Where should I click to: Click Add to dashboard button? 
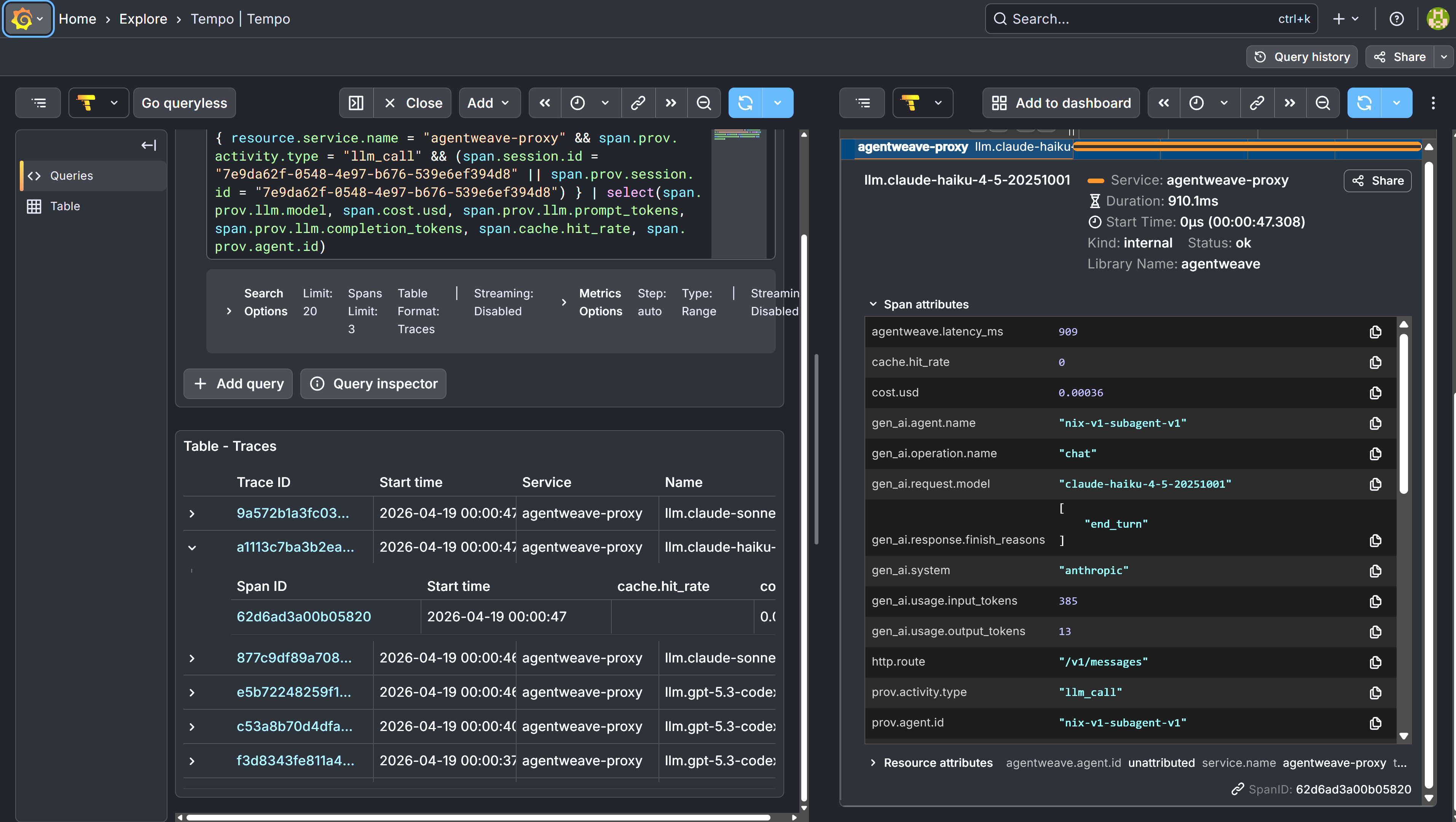click(1061, 103)
